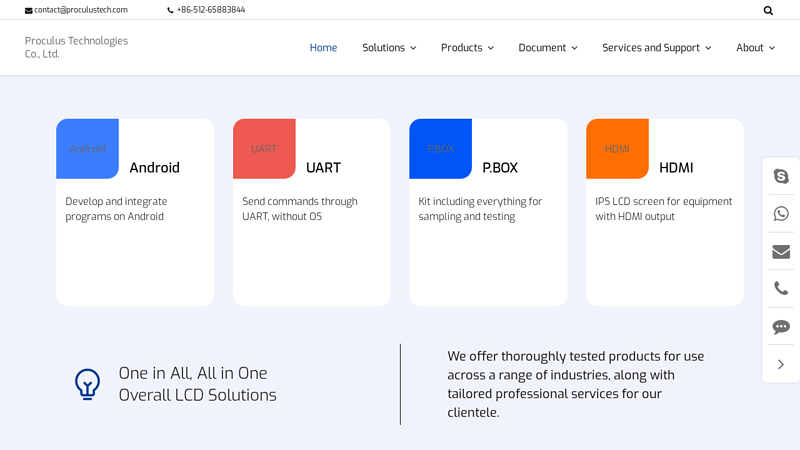Collapse the contact sidebar arrow
The width and height of the screenshot is (800, 450).
(781, 364)
